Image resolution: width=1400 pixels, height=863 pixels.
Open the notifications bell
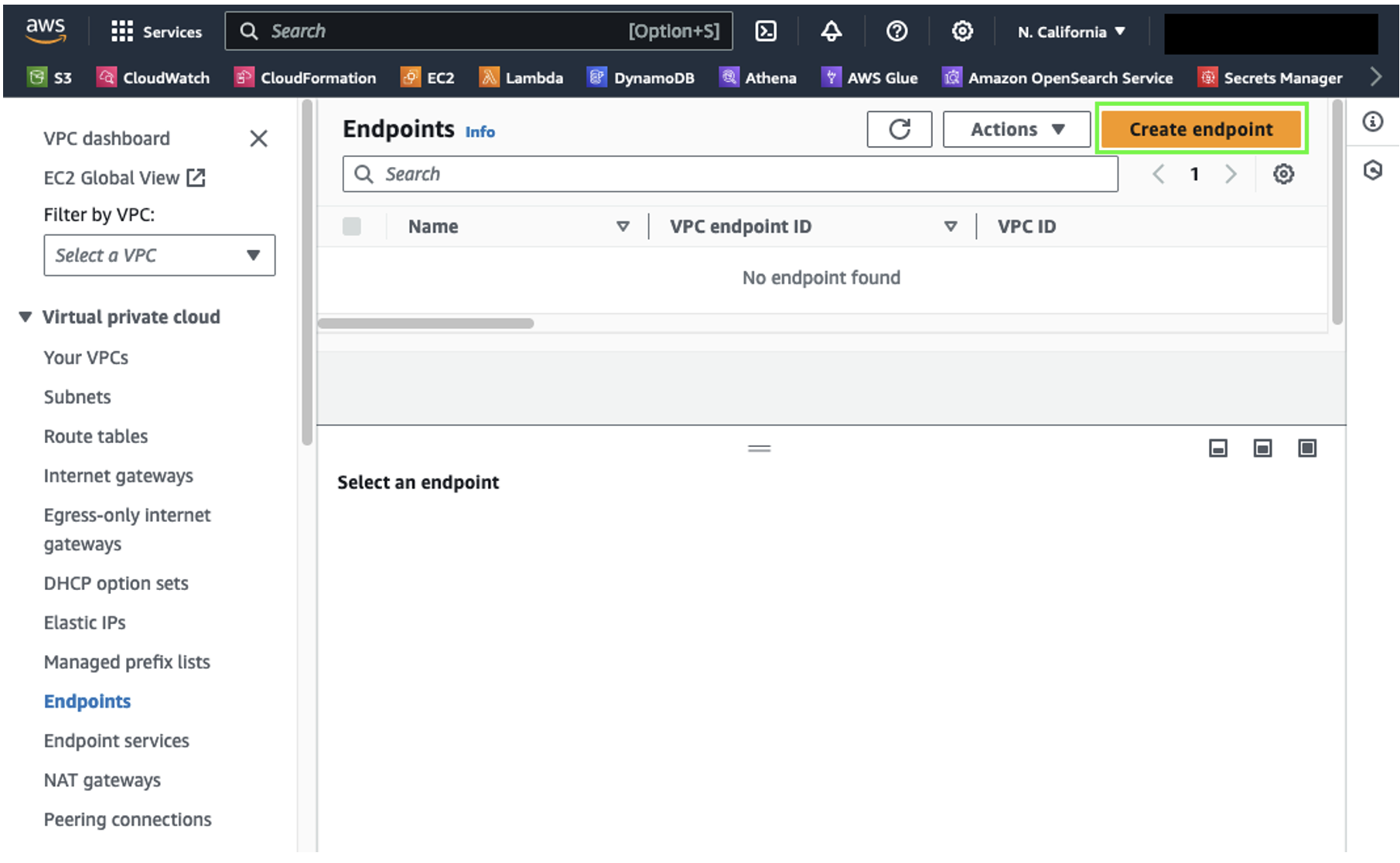tap(831, 31)
